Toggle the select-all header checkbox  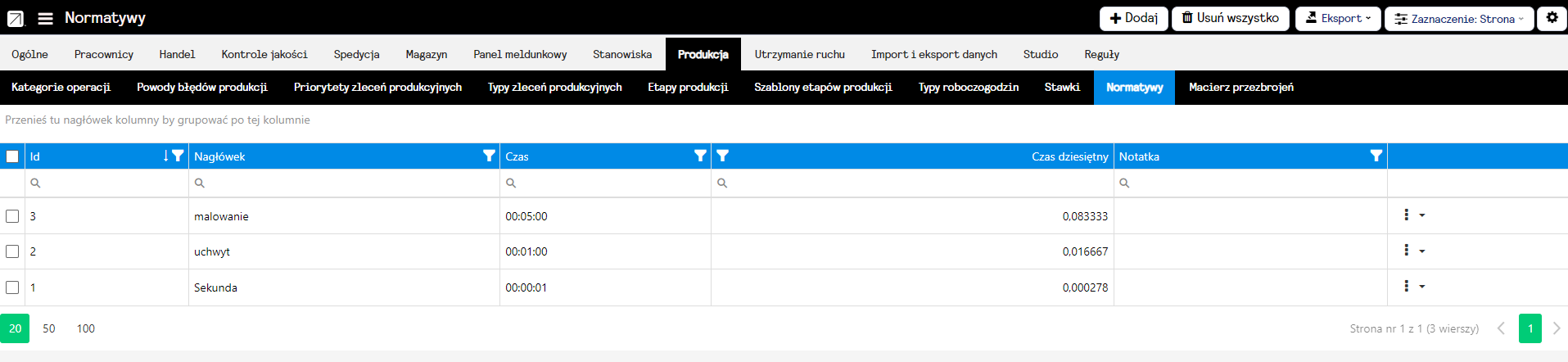[x=12, y=156]
